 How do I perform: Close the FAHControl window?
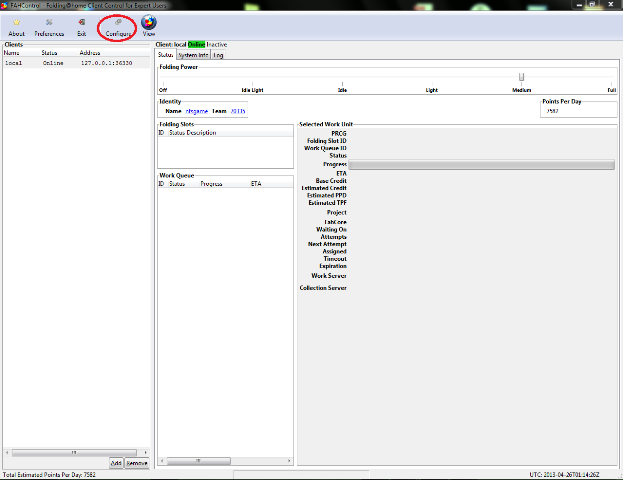pos(611,4)
